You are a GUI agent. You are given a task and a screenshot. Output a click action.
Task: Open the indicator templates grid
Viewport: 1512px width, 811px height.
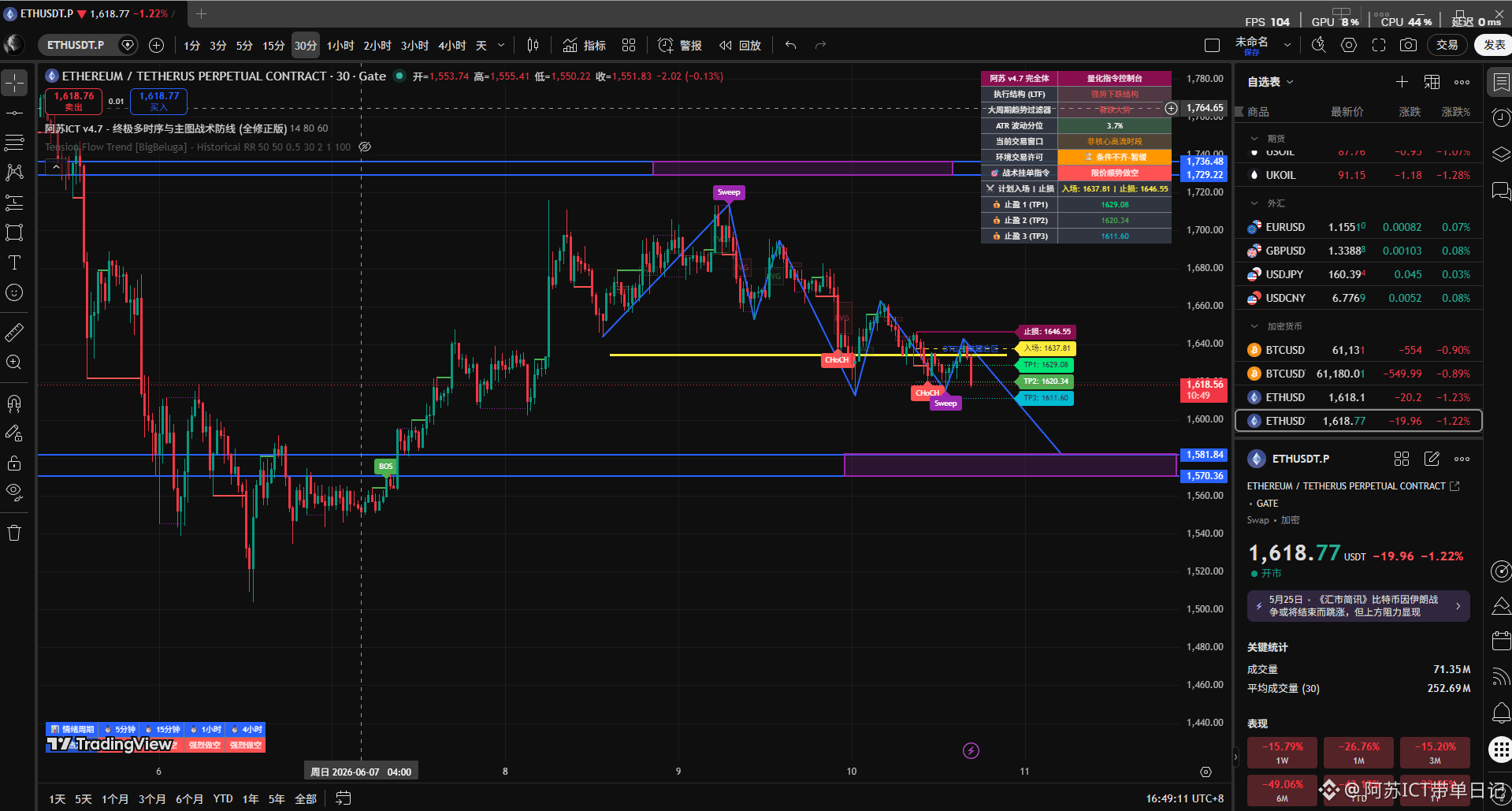point(629,46)
